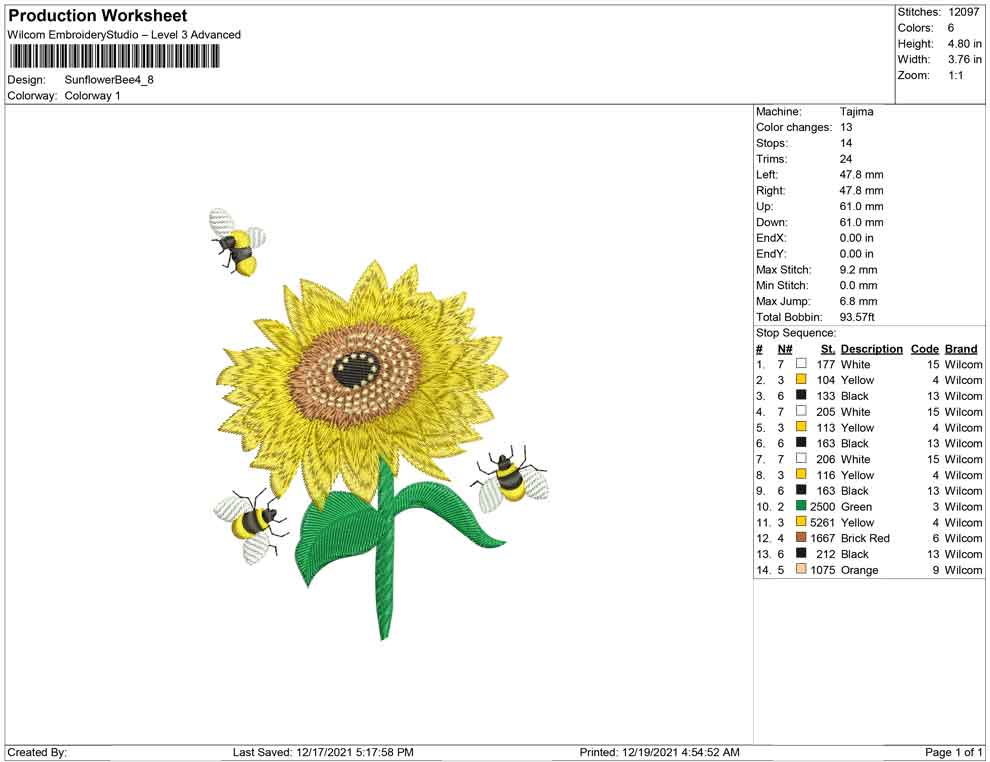Click the 'Page 1 of 1' footer text
The image size is (990, 762).
(953, 752)
